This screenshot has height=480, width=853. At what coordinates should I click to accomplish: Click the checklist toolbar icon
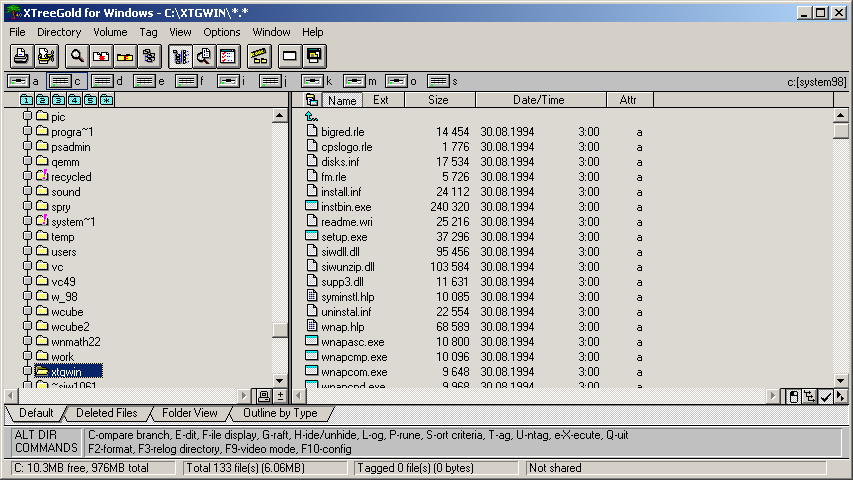pos(228,56)
